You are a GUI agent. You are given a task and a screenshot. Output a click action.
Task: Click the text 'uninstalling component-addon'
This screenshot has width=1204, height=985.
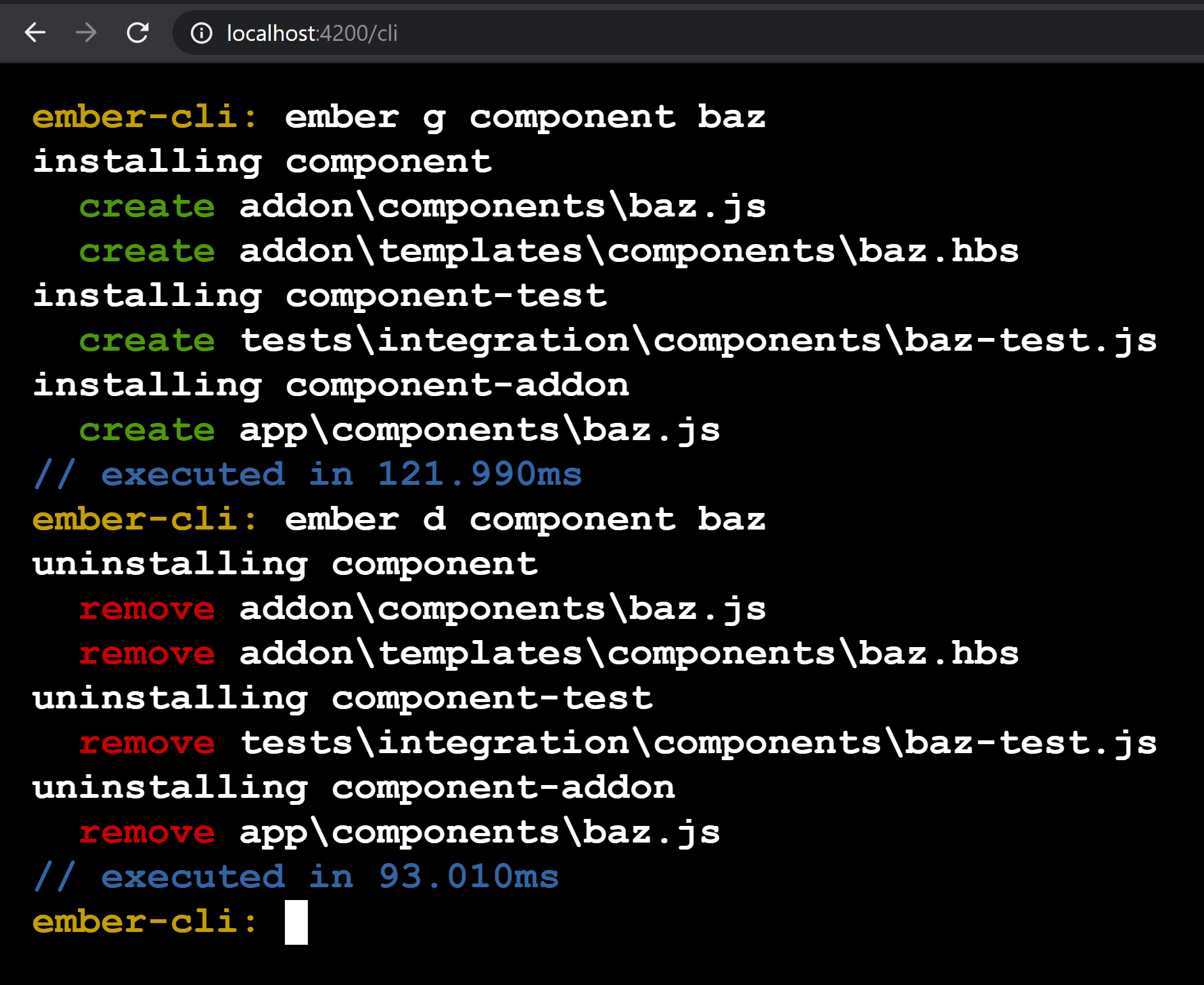pyautogui.click(x=354, y=788)
